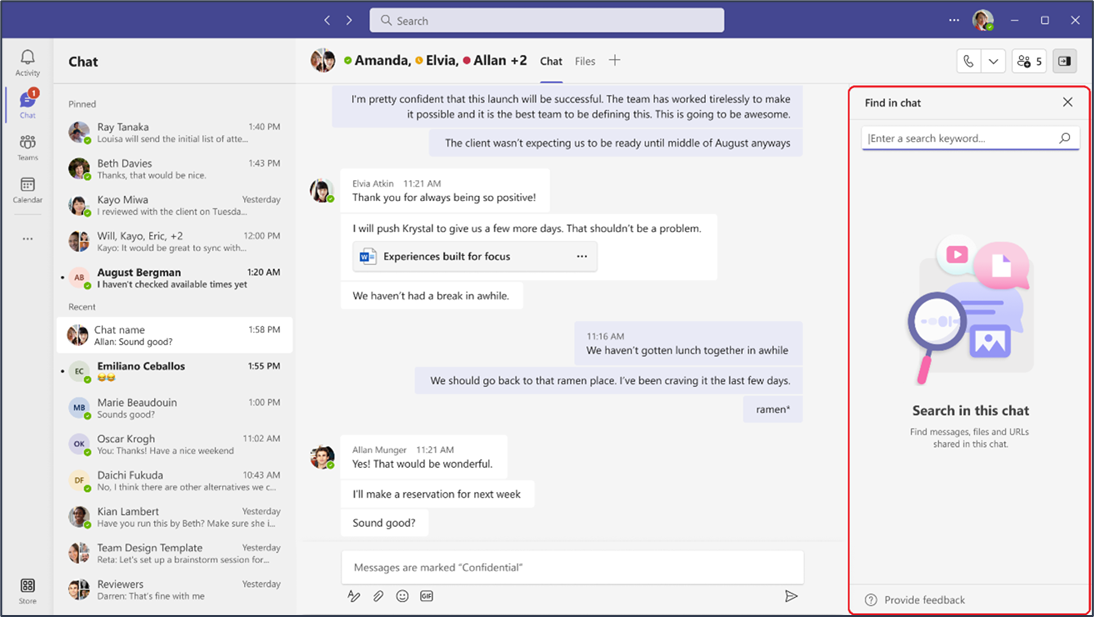Open the Daichi Fukuda chat
Viewport: 1094px width, 617px height.
pos(174,480)
